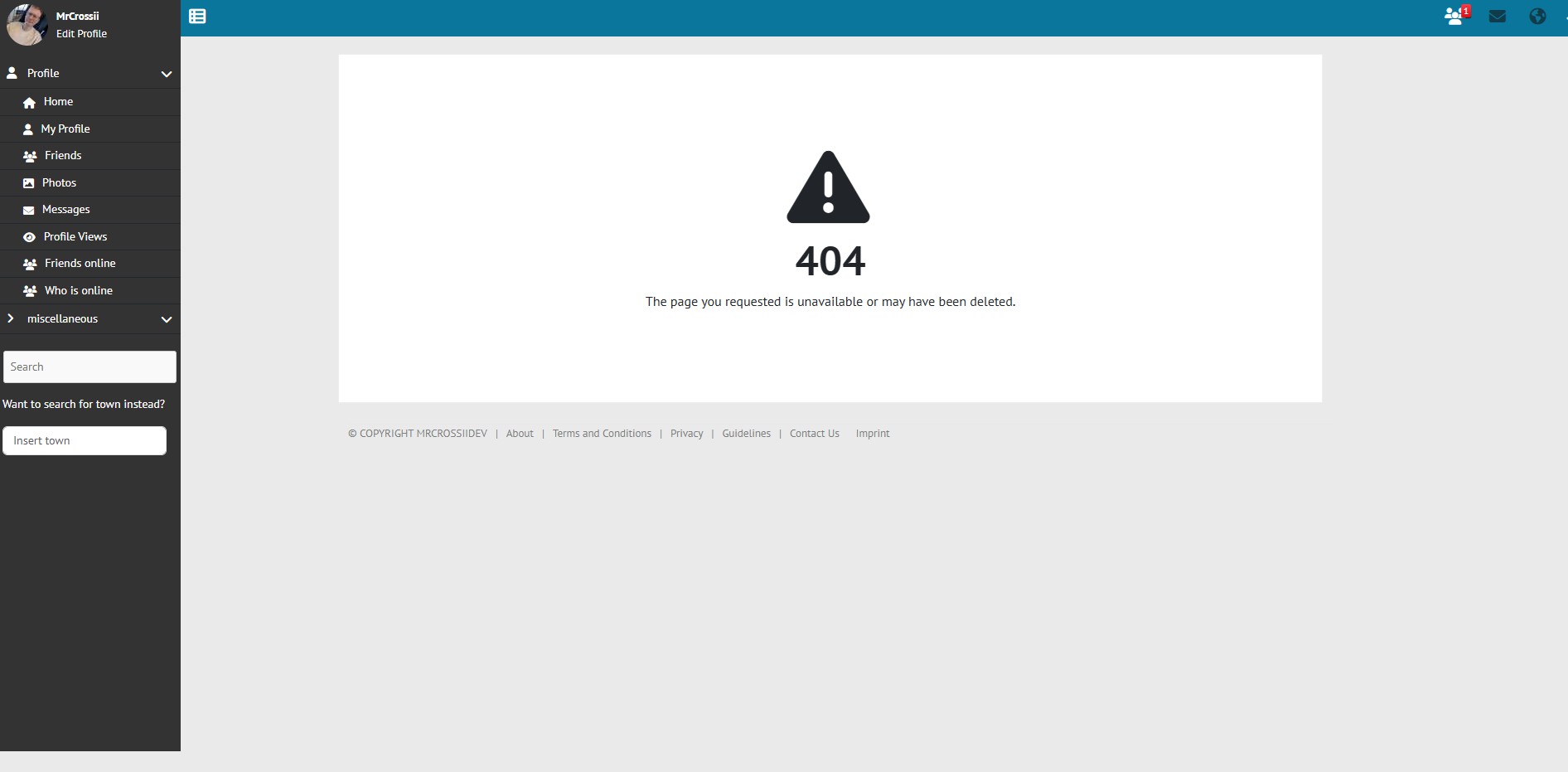Click the Friends online people icon
The width and height of the screenshot is (1568, 772).
point(30,264)
